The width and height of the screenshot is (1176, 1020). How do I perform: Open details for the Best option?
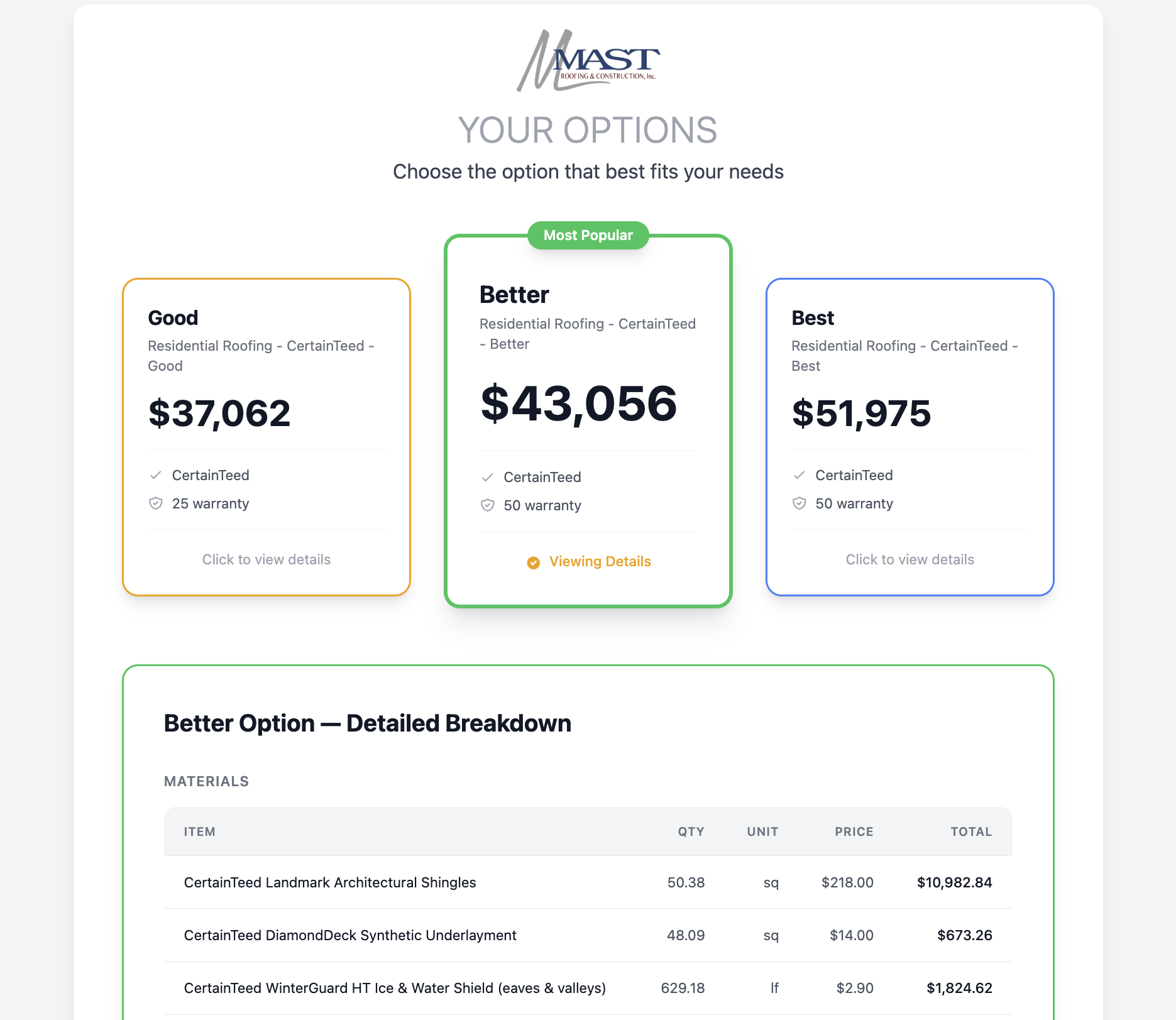coord(909,559)
